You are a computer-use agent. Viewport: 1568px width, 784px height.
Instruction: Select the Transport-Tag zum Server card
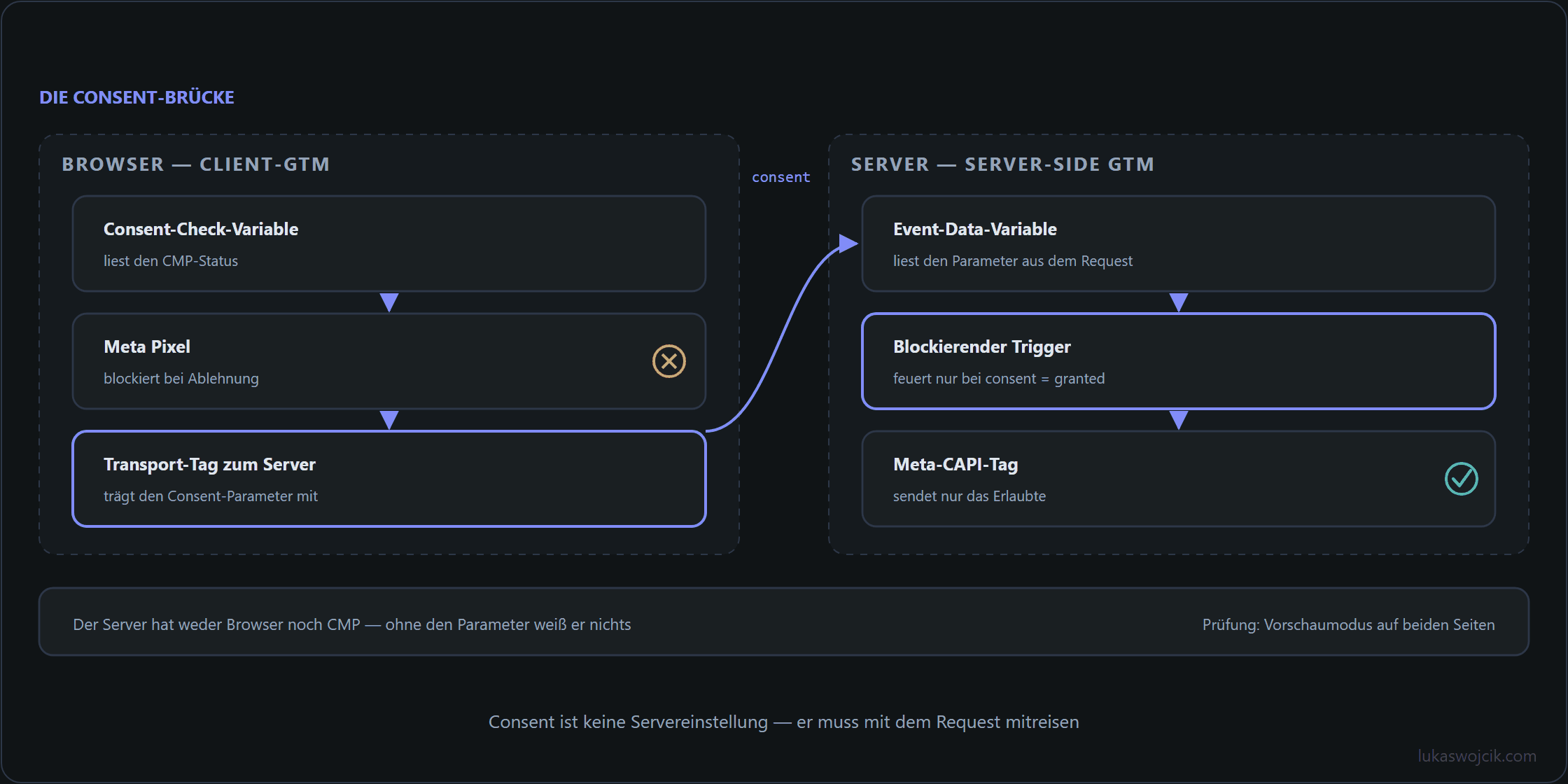click(389, 479)
